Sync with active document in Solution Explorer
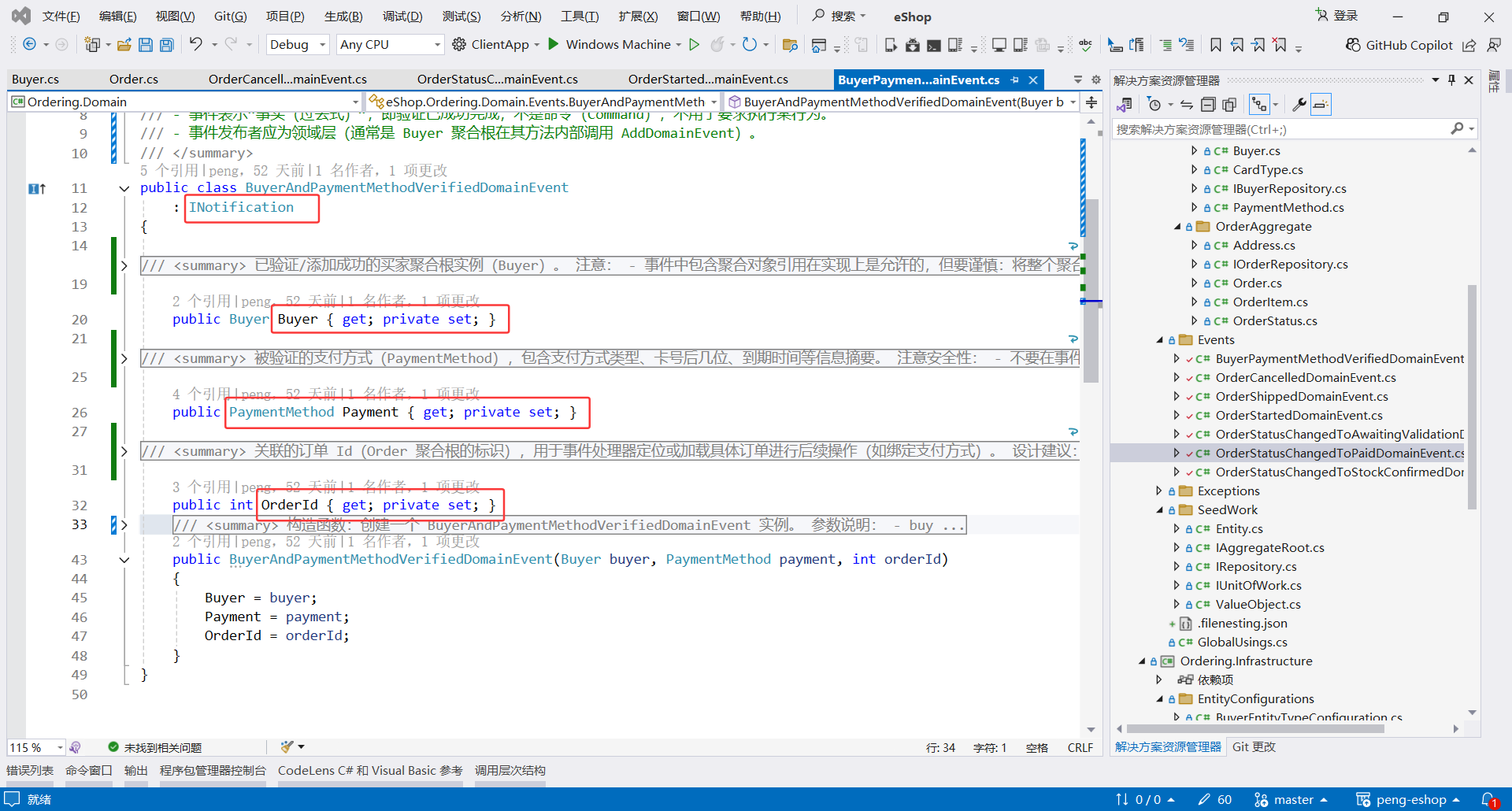The width and height of the screenshot is (1512, 811). [1186, 104]
